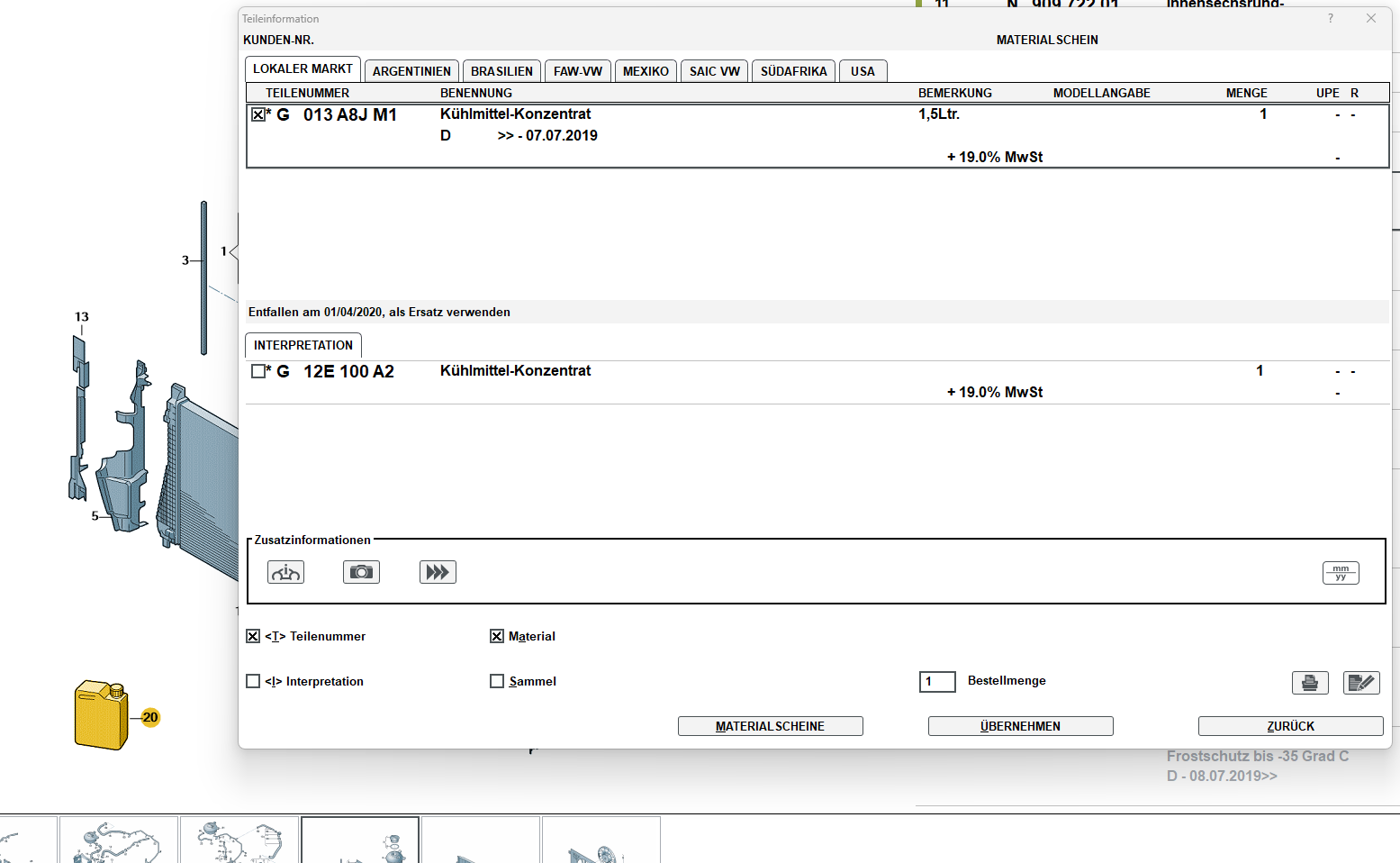Click the steering wheel info icon
Image resolution: width=1400 pixels, height=863 pixels.
[285, 572]
